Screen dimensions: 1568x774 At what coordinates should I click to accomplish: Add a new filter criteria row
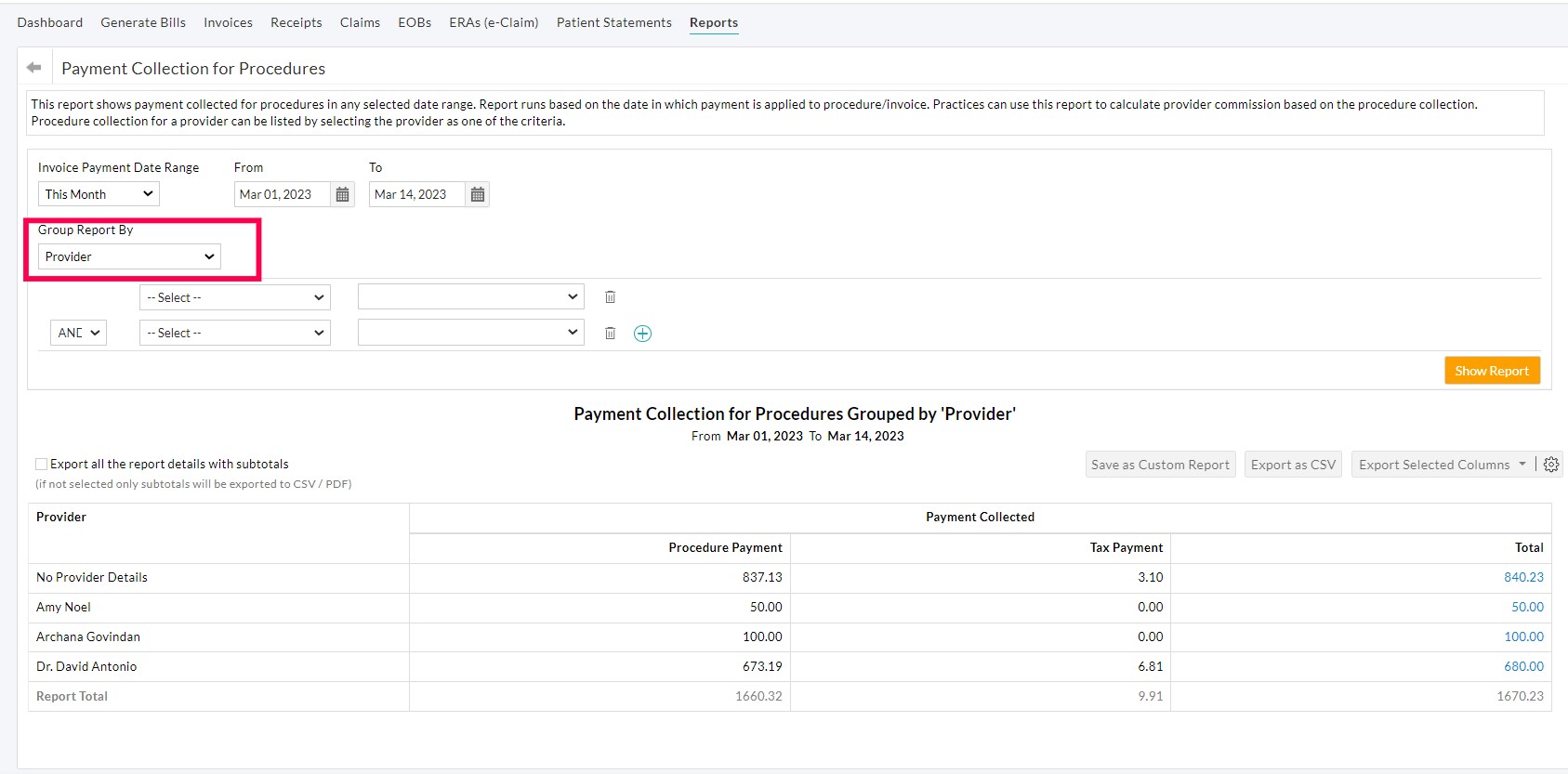coord(642,334)
